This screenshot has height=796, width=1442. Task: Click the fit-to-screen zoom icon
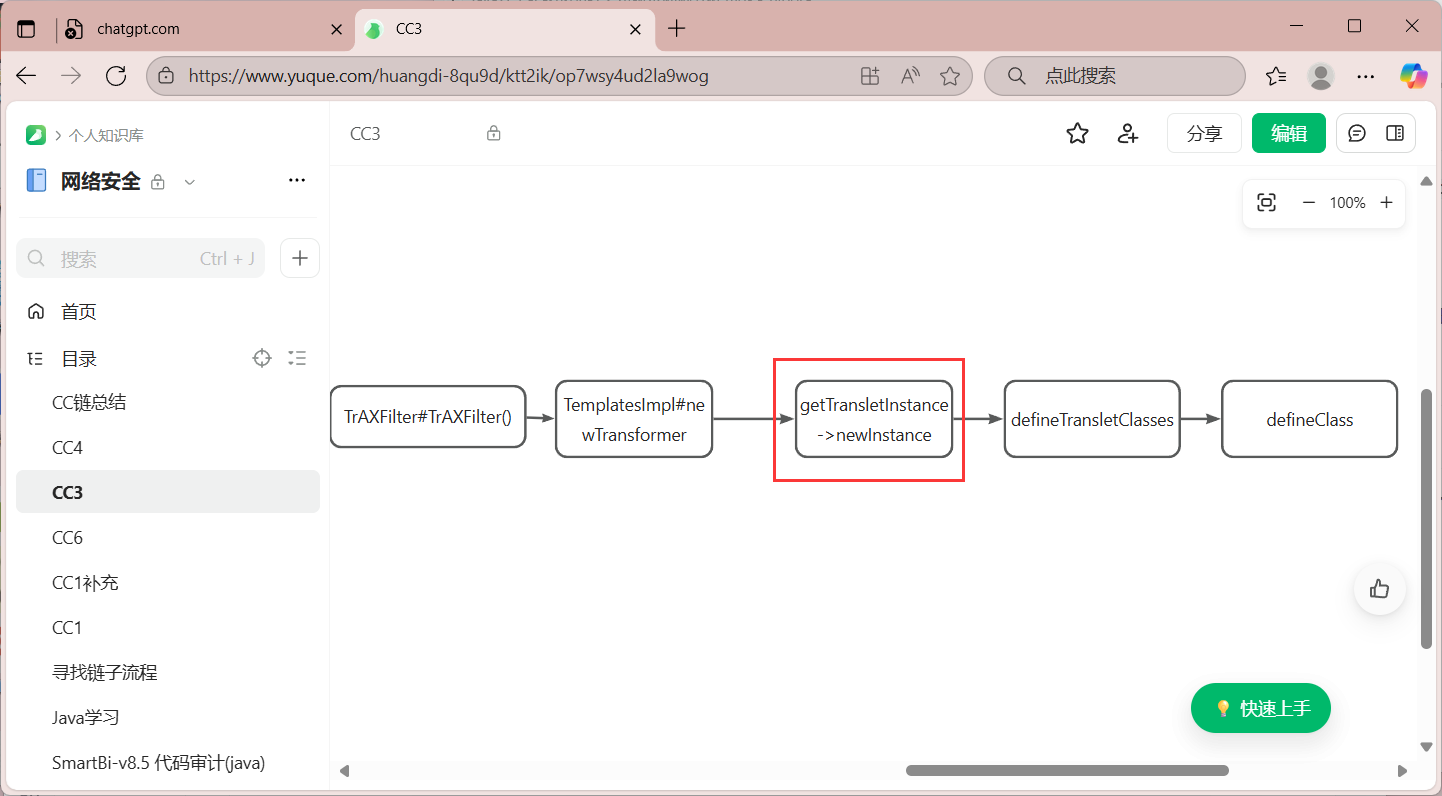[x=1266, y=203]
